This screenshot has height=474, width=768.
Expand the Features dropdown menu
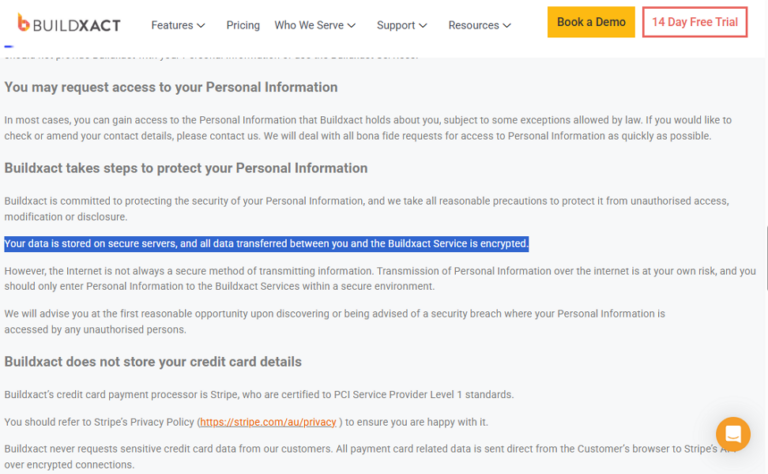click(178, 25)
